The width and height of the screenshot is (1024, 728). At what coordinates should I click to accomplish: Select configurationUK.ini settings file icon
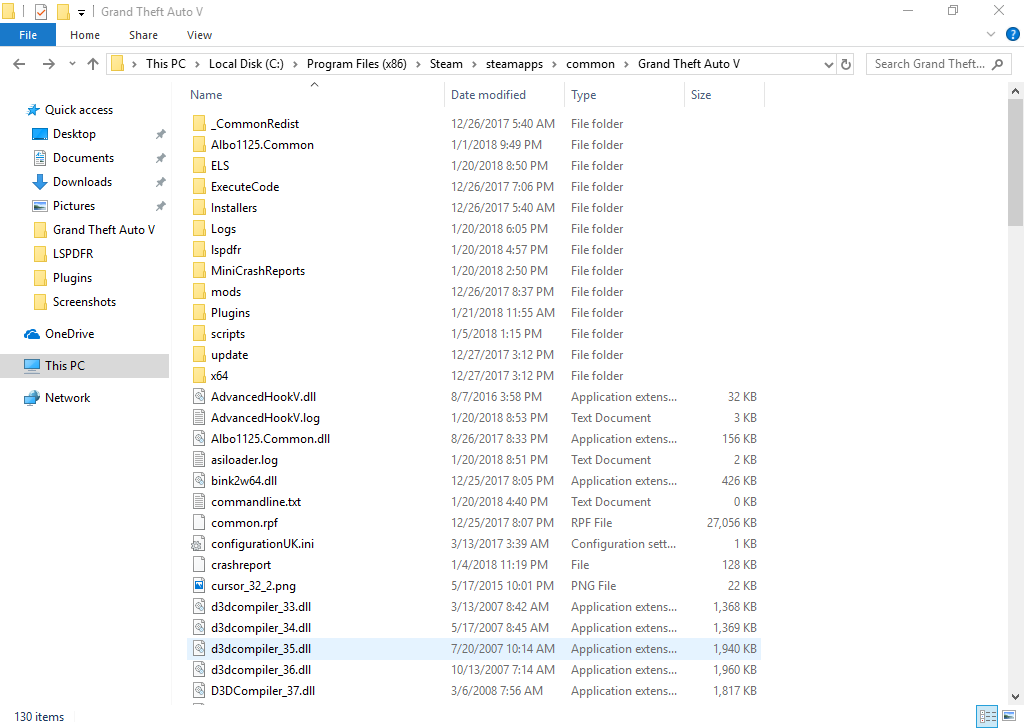[x=197, y=543]
